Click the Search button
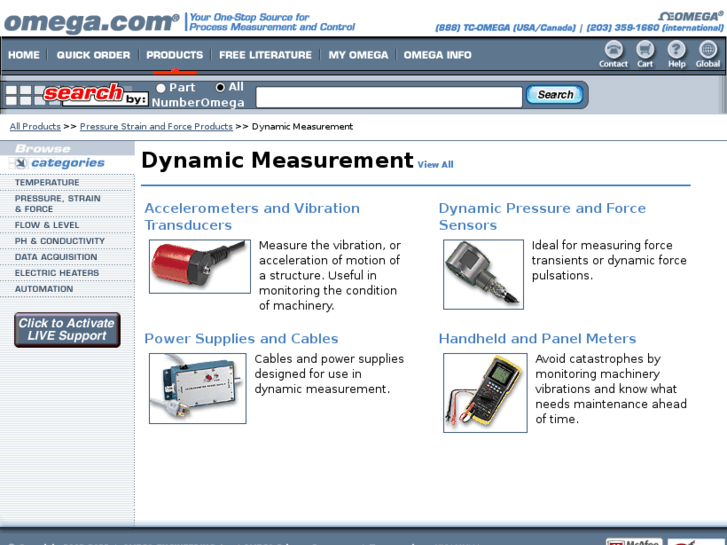727x545 pixels. [555, 95]
